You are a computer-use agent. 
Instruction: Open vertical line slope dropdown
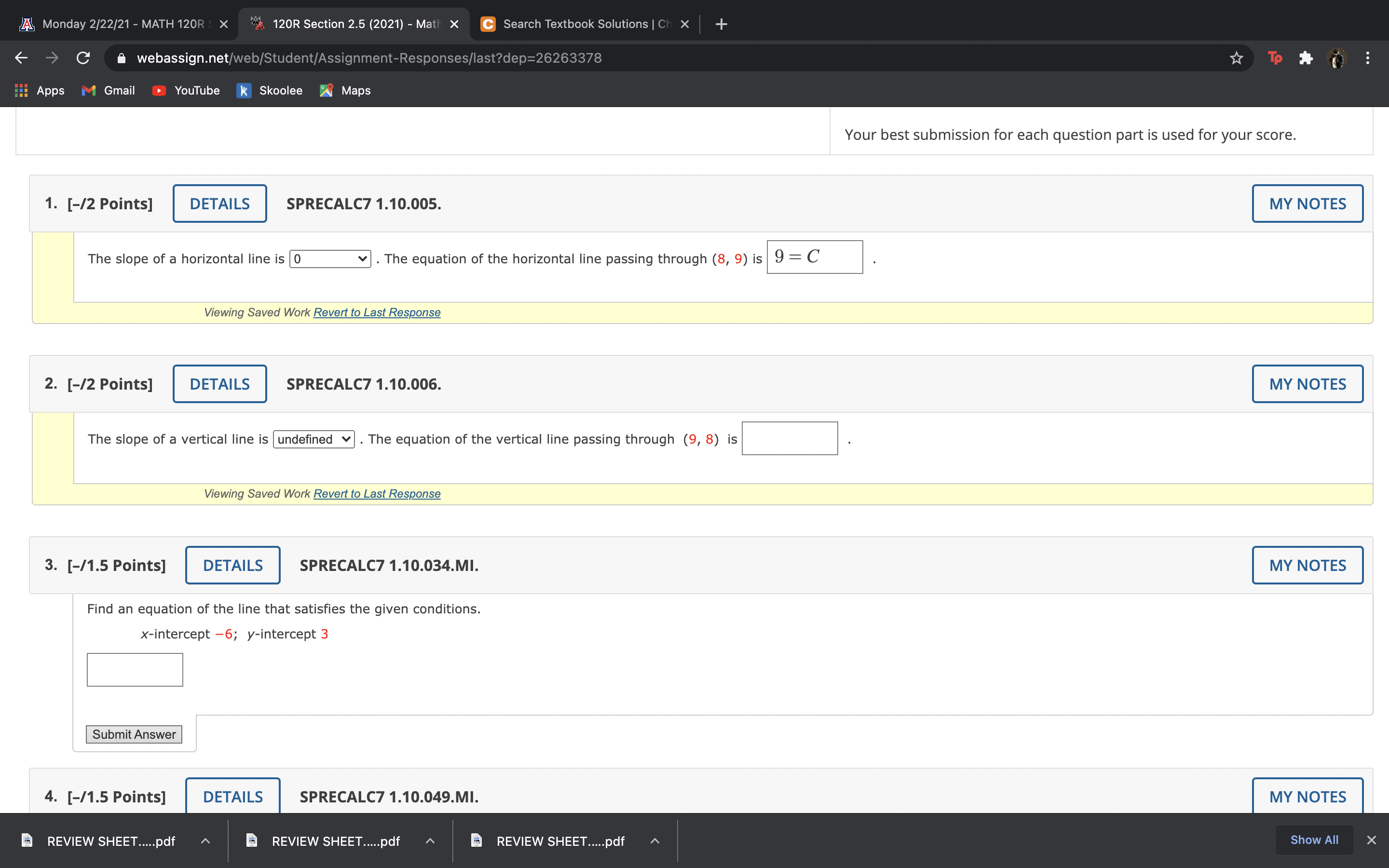313,439
